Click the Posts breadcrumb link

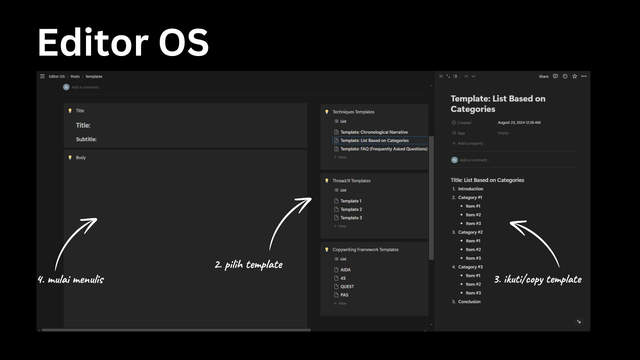[75, 76]
